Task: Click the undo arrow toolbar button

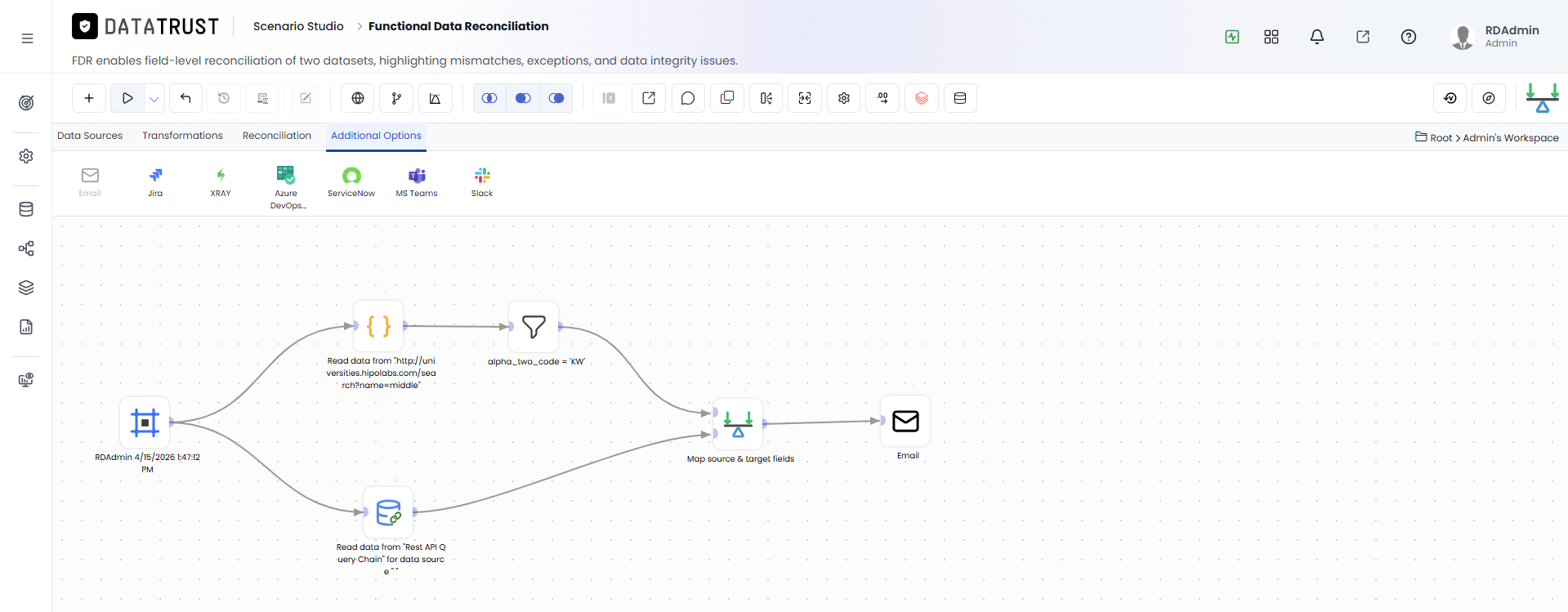Action: 185,98
